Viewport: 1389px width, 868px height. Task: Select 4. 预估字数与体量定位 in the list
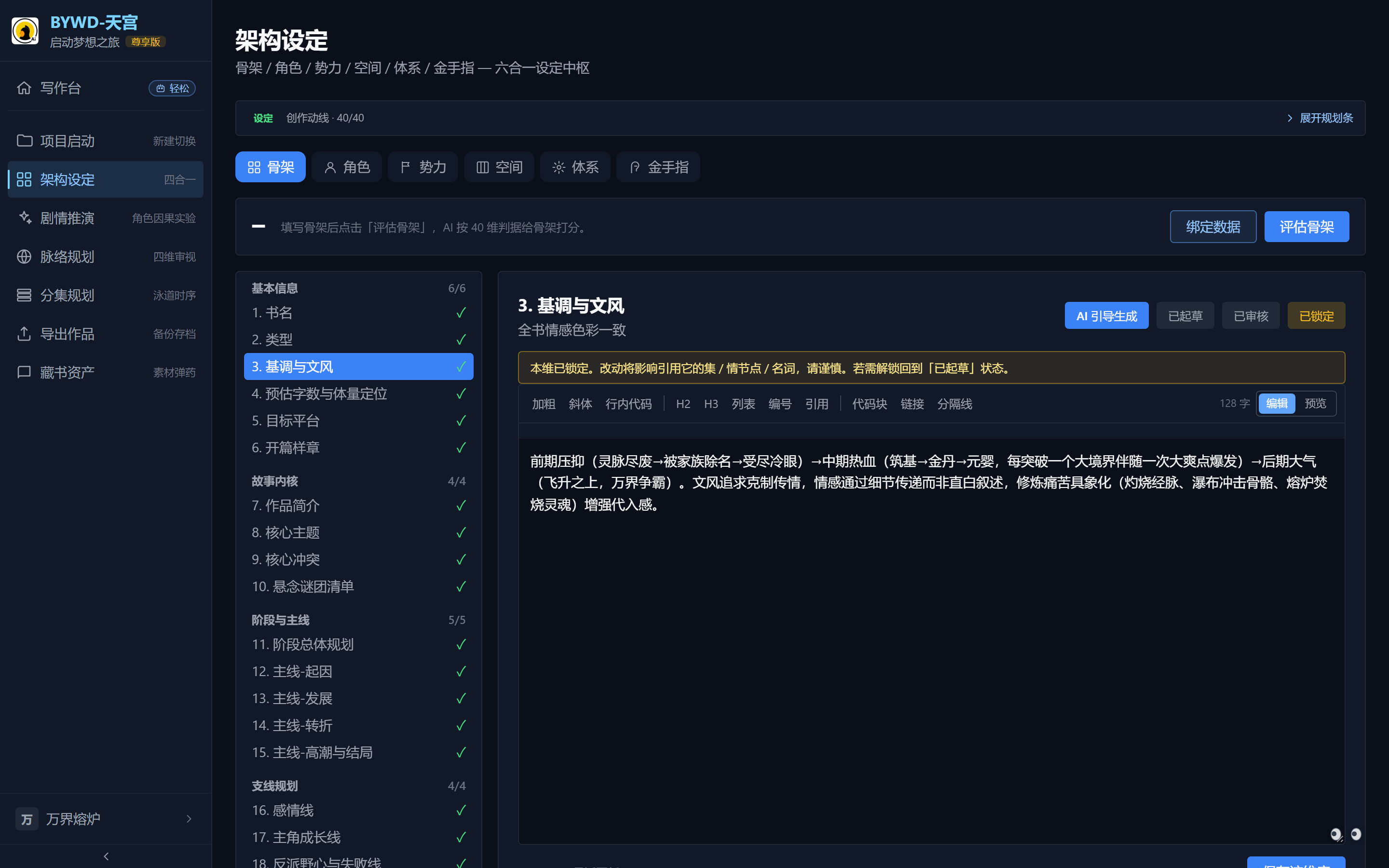point(359,393)
